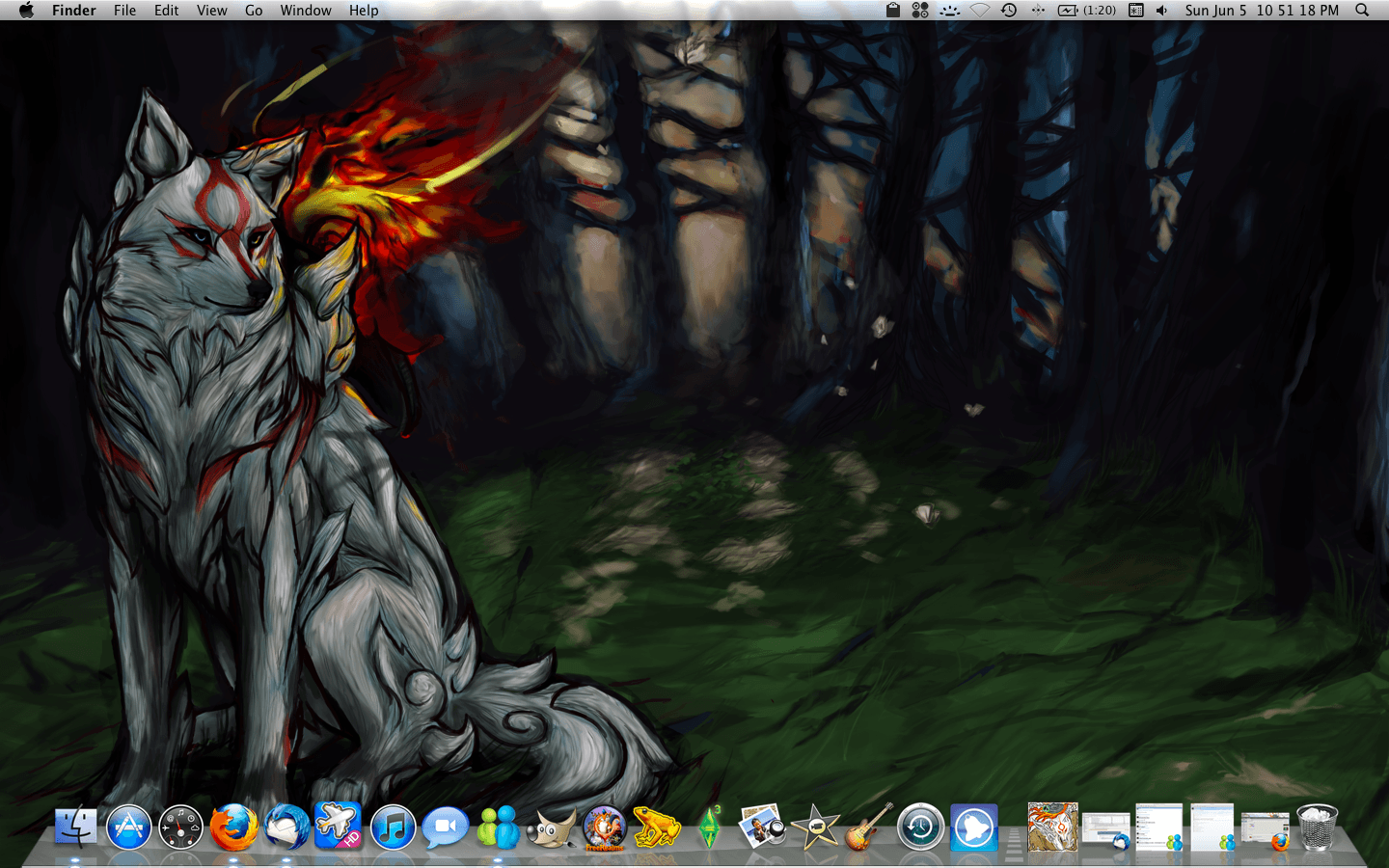This screenshot has width=1389, height=868.
Task: Open iTunes from the Dock
Action: (x=393, y=827)
